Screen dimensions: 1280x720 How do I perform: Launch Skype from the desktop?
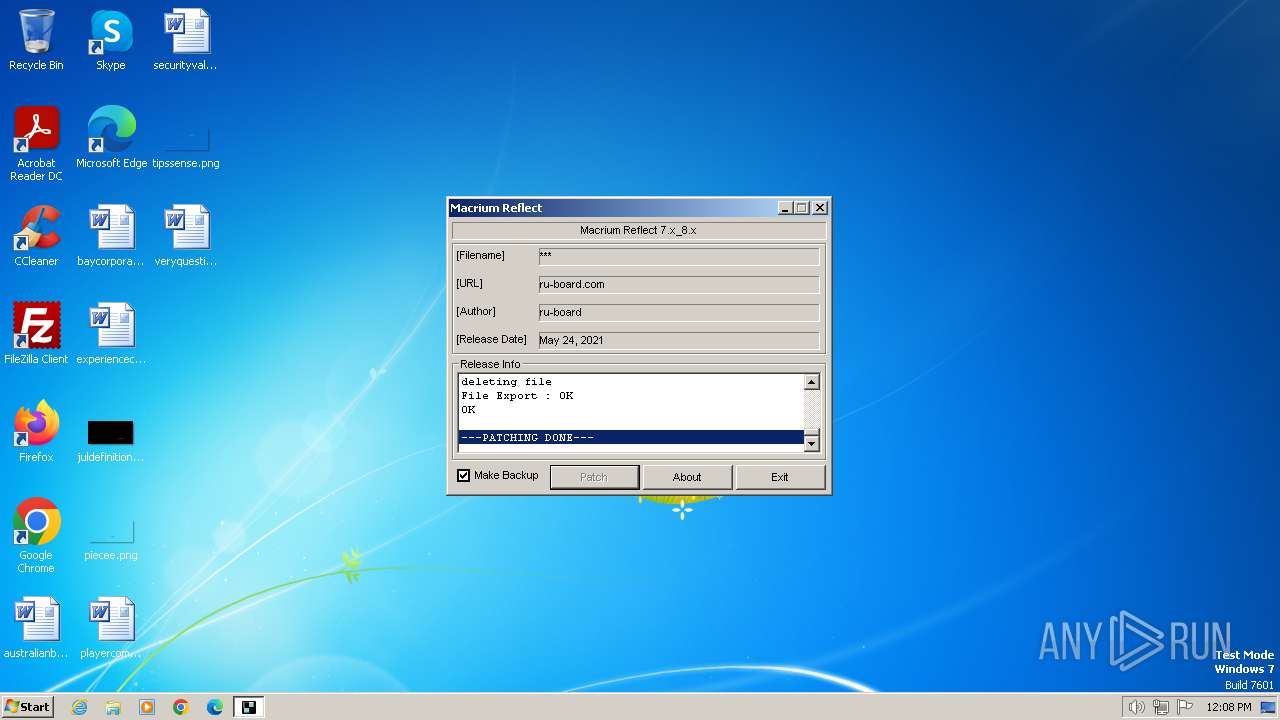click(x=111, y=40)
